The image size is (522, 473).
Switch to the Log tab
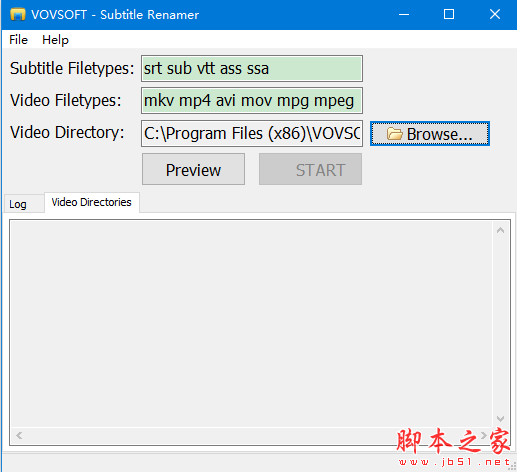point(24,203)
